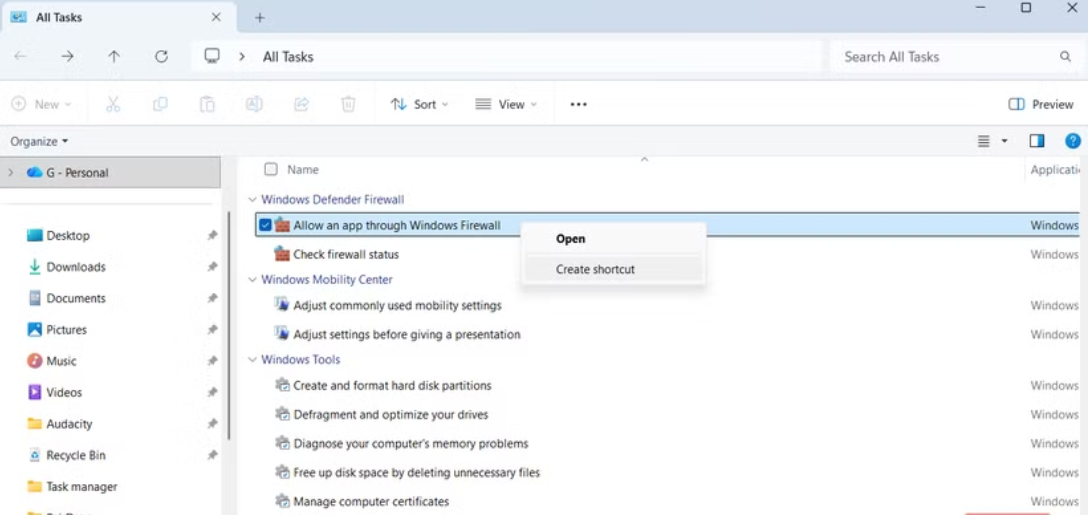Open new tab with plus icon

[x=260, y=18]
